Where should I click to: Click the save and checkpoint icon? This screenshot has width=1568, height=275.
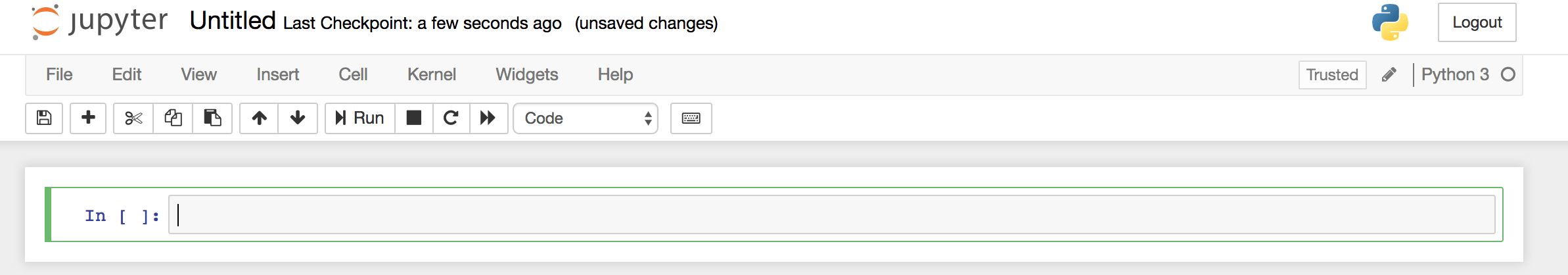pyautogui.click(x=44, y=118)
